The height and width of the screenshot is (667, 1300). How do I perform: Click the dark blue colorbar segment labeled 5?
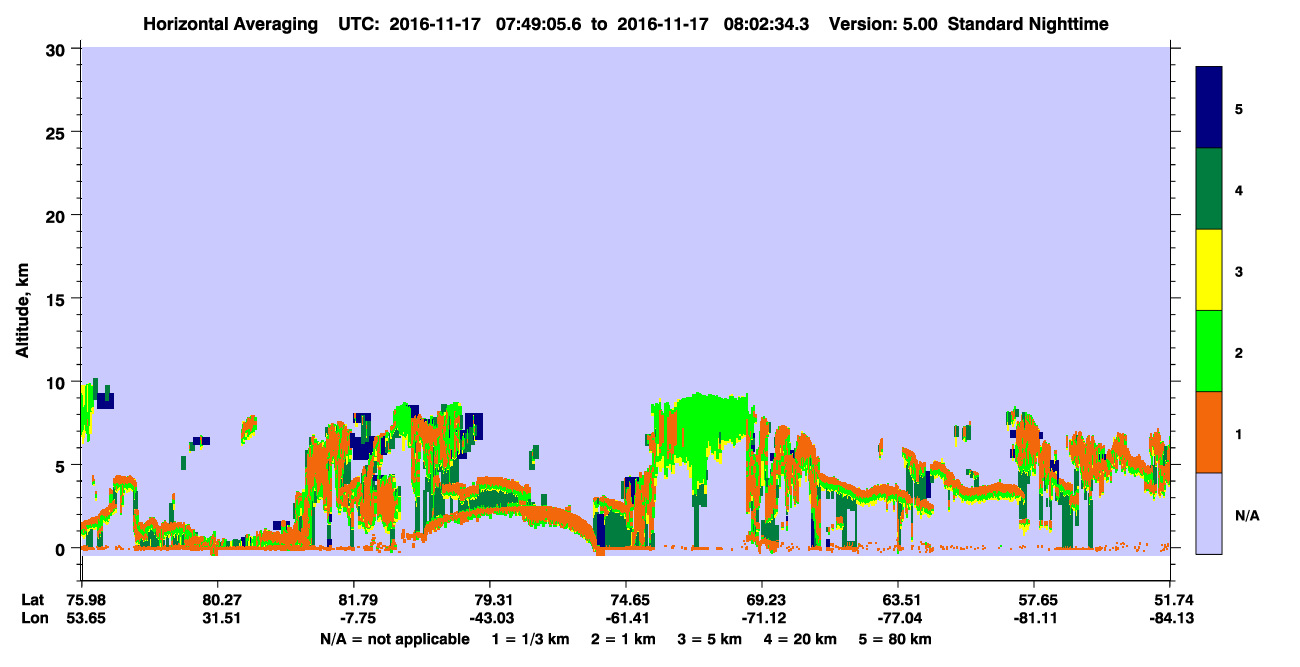[1209, 108]
